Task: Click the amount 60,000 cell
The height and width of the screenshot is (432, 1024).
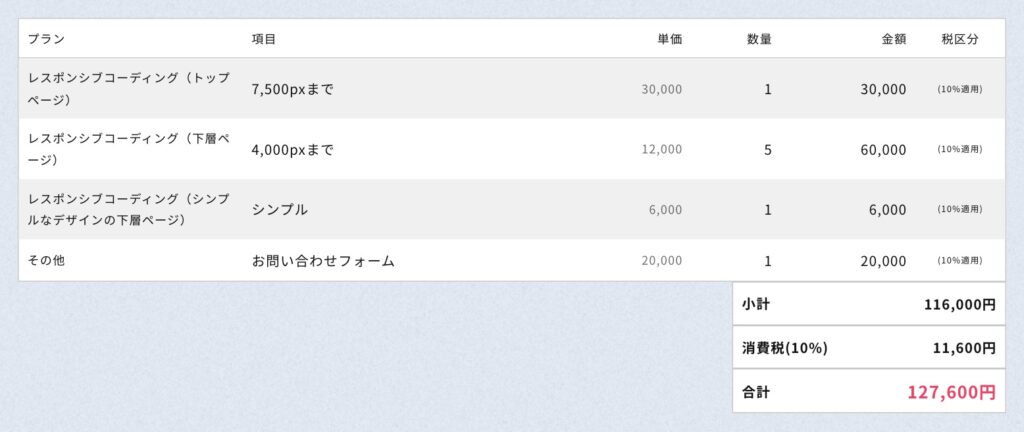Action: point(883,150)
